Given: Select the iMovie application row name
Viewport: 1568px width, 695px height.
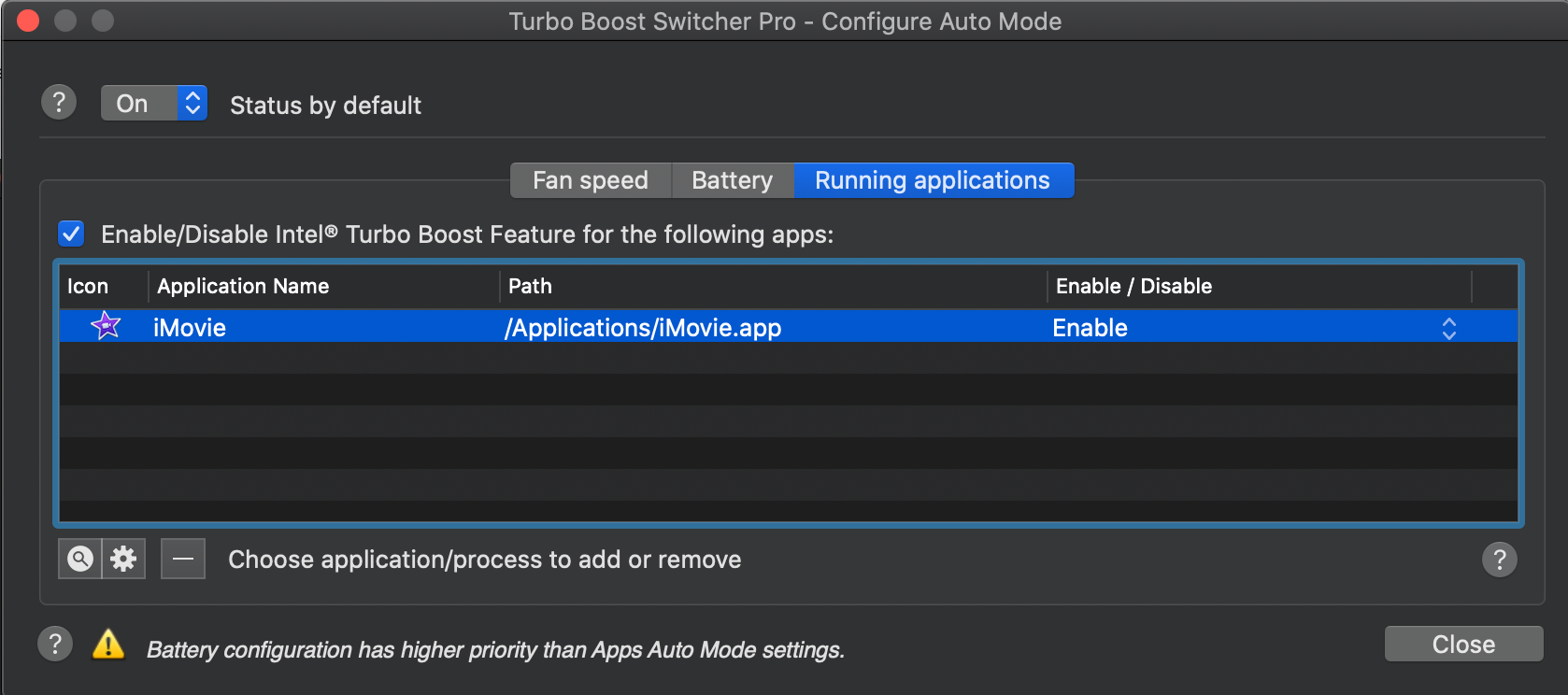Looking at the screenshot, I should 190,328.
